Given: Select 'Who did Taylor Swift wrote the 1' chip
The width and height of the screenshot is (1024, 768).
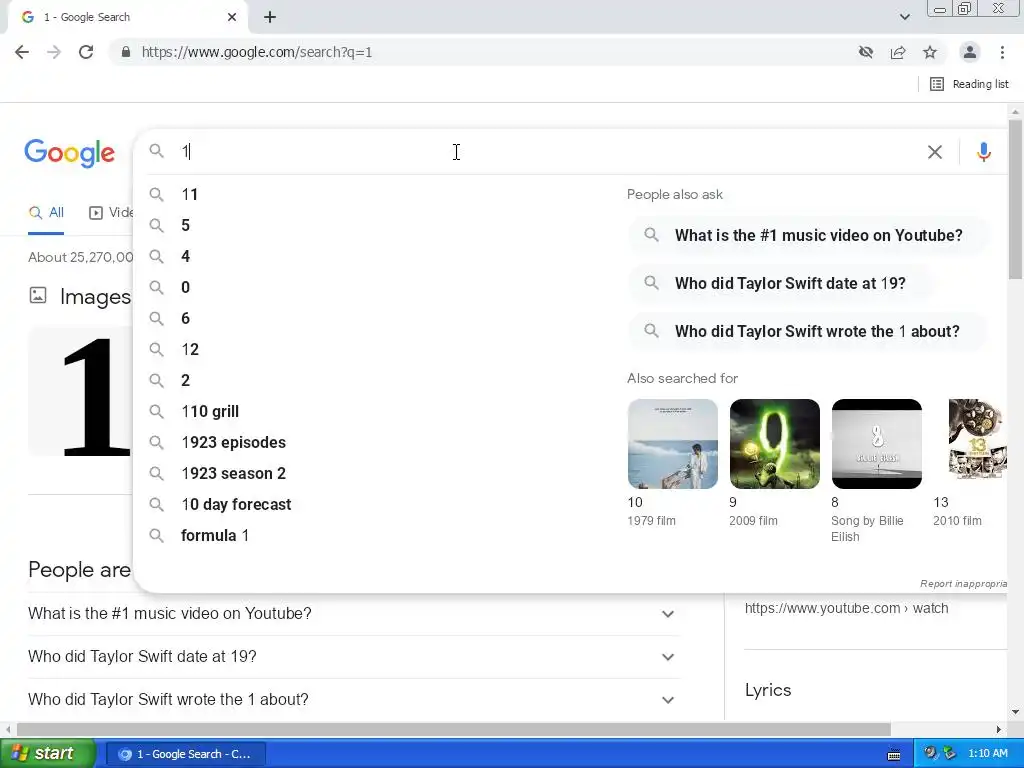Looking at the screenshot, I should coord(807,332).
